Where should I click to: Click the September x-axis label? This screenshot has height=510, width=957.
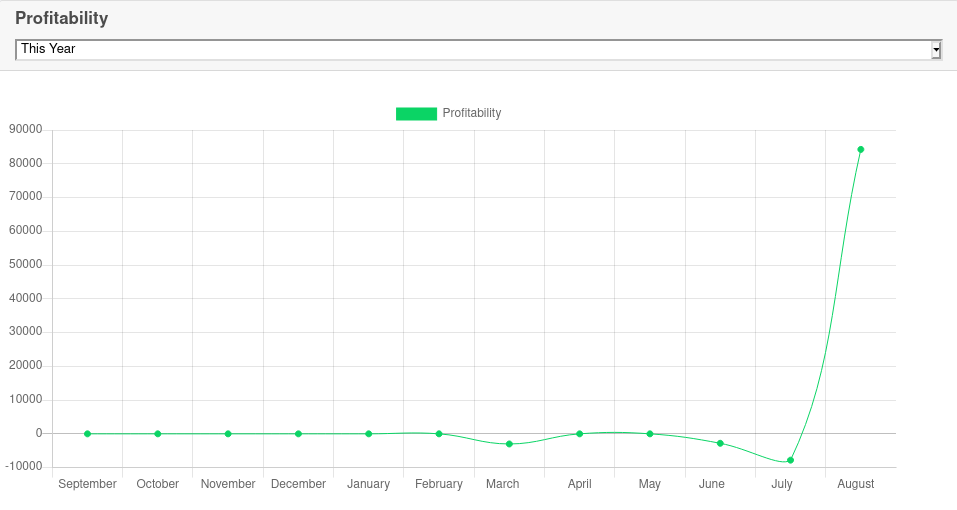coord(87,484)
